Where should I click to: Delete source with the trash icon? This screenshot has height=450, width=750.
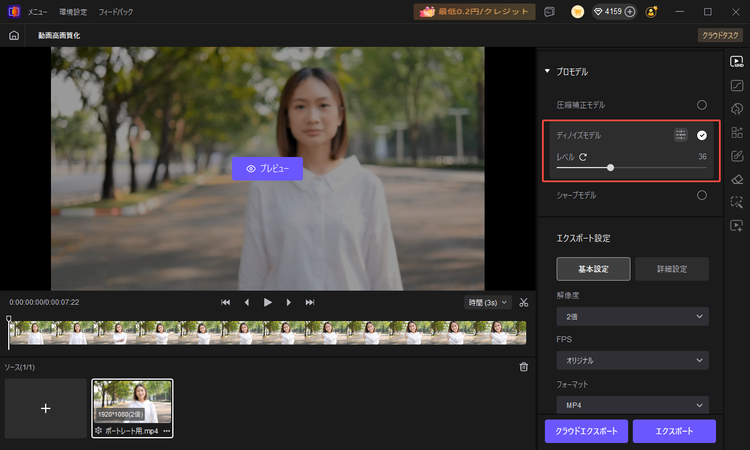tap(524, 367)
